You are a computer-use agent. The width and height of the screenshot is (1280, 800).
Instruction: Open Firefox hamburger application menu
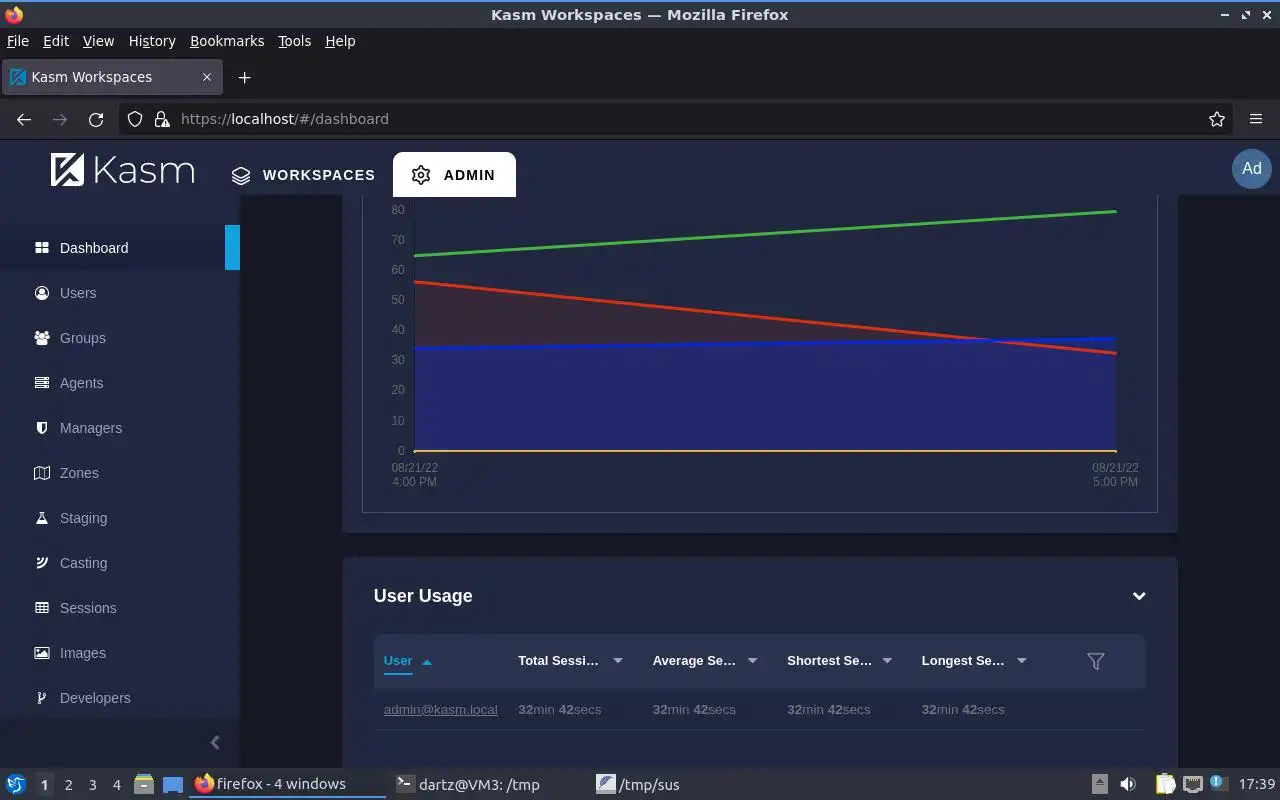click(1256, 119)
